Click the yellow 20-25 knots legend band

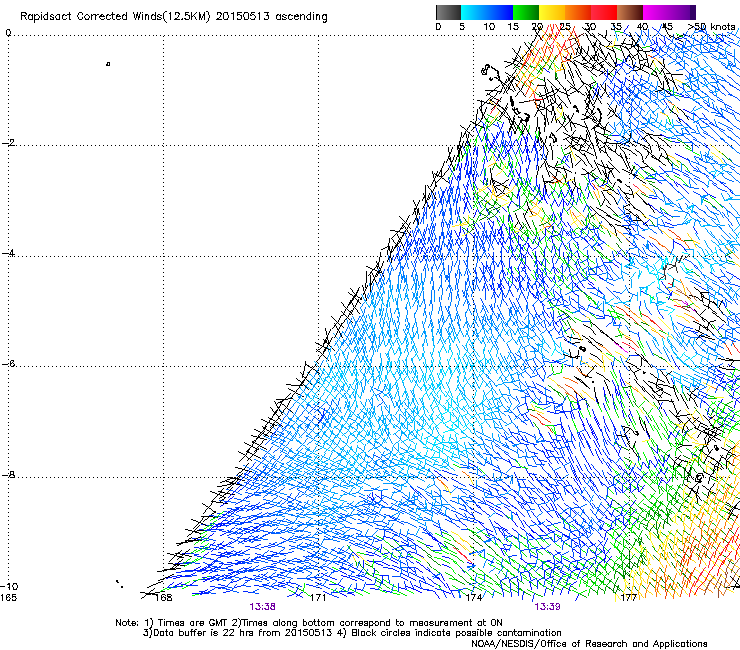click(552, 12)
